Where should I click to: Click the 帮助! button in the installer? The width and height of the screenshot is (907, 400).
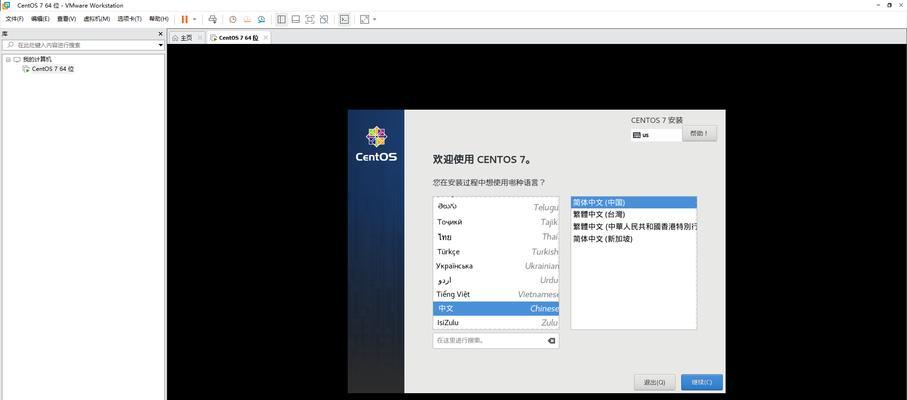[x=699, y=134]
